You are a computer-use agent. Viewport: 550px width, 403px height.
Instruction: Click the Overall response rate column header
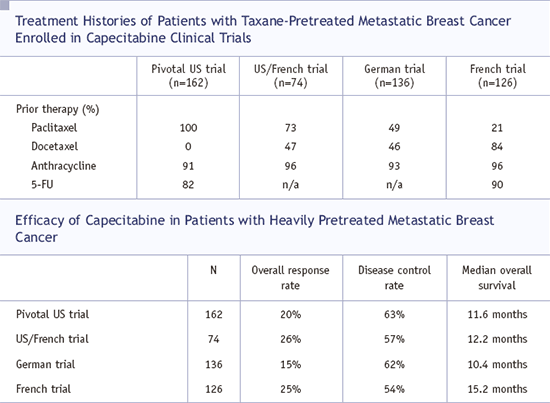tap(290, 278)
